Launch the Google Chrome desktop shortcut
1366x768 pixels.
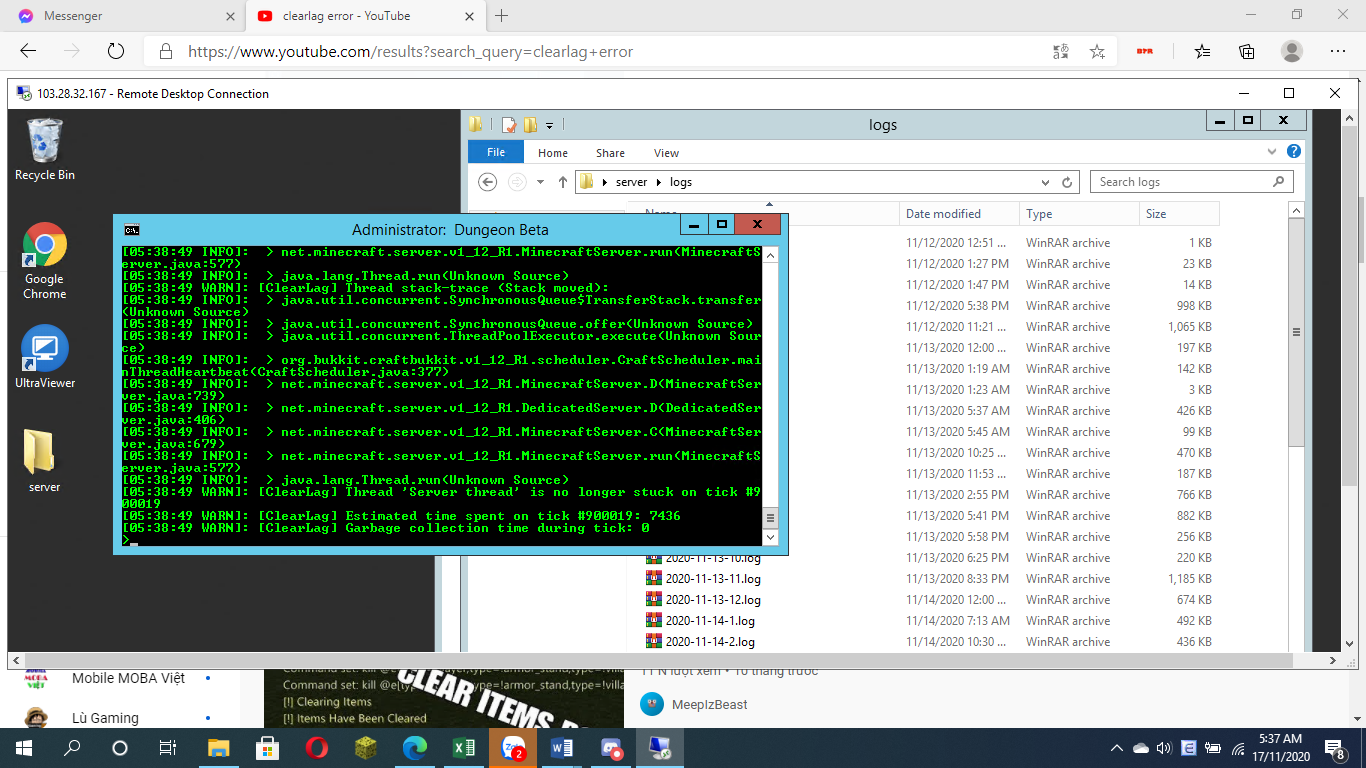click(44, 261)
